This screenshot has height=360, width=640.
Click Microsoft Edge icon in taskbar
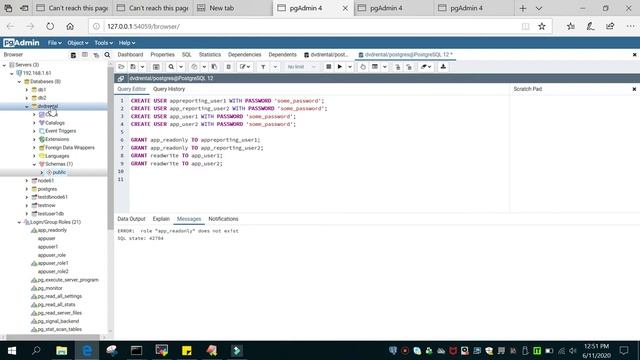coord(87,350)
